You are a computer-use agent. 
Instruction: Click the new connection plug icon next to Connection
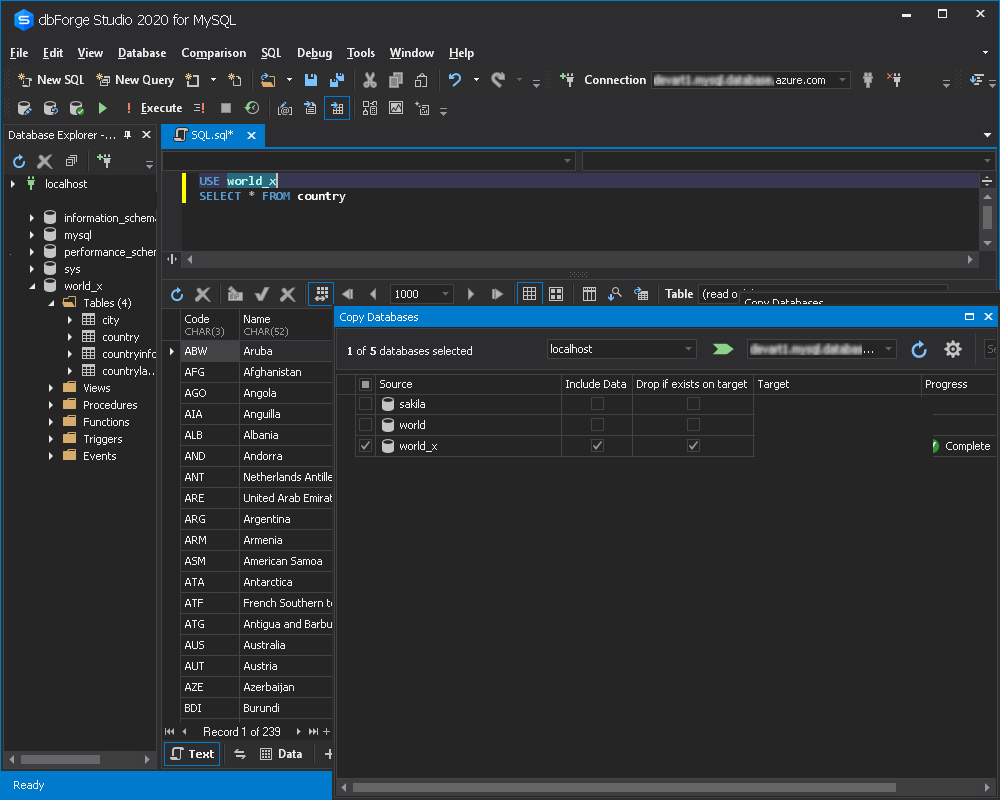[x=567, y=80]
